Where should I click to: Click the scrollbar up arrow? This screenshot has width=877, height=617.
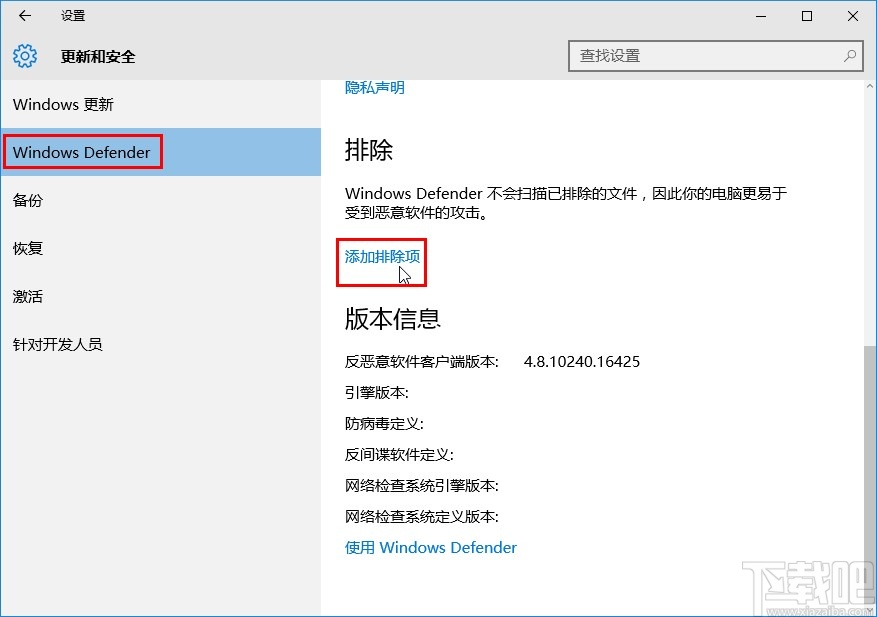(868, 88)
